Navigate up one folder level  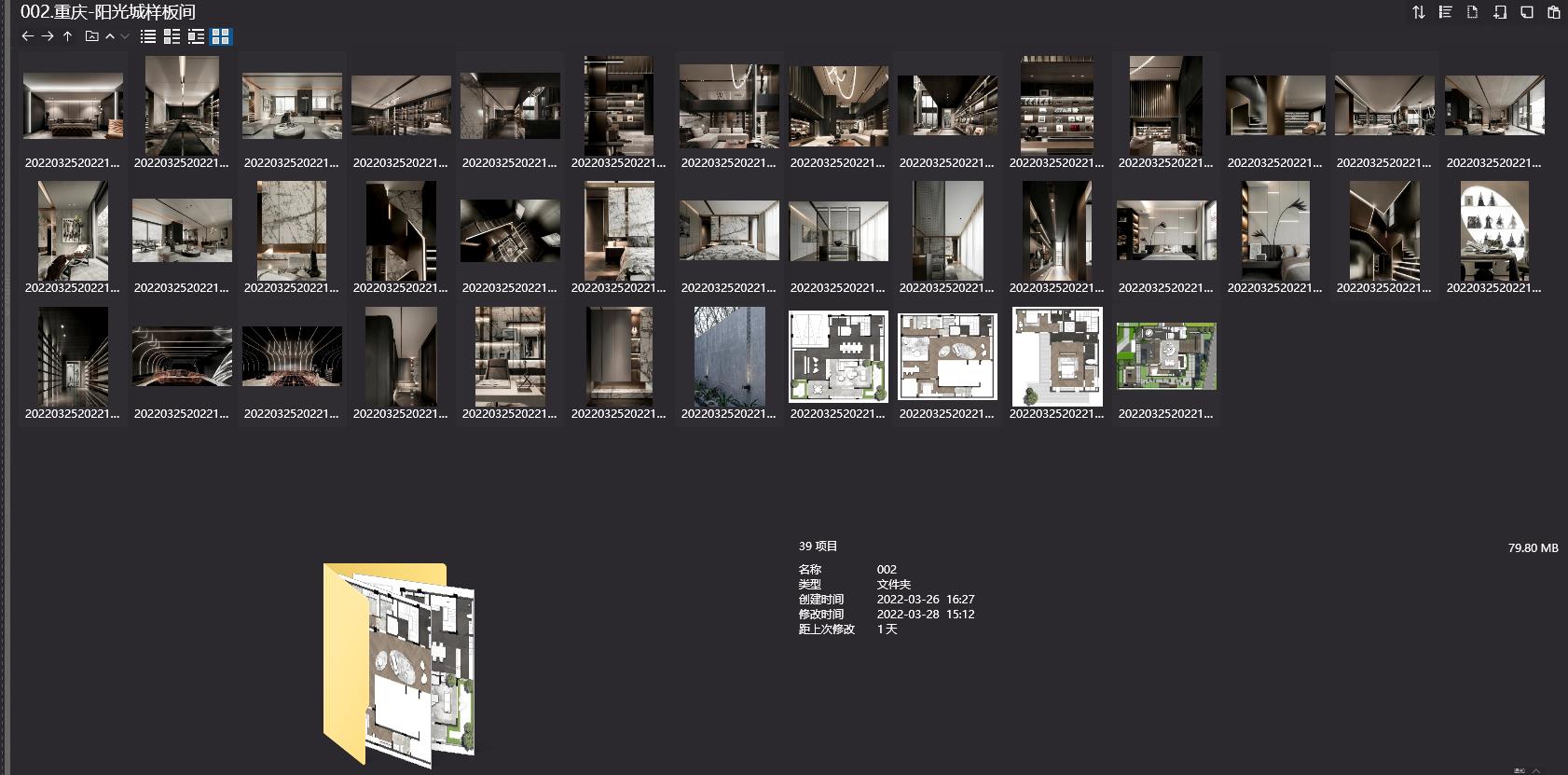pos(68,36)
